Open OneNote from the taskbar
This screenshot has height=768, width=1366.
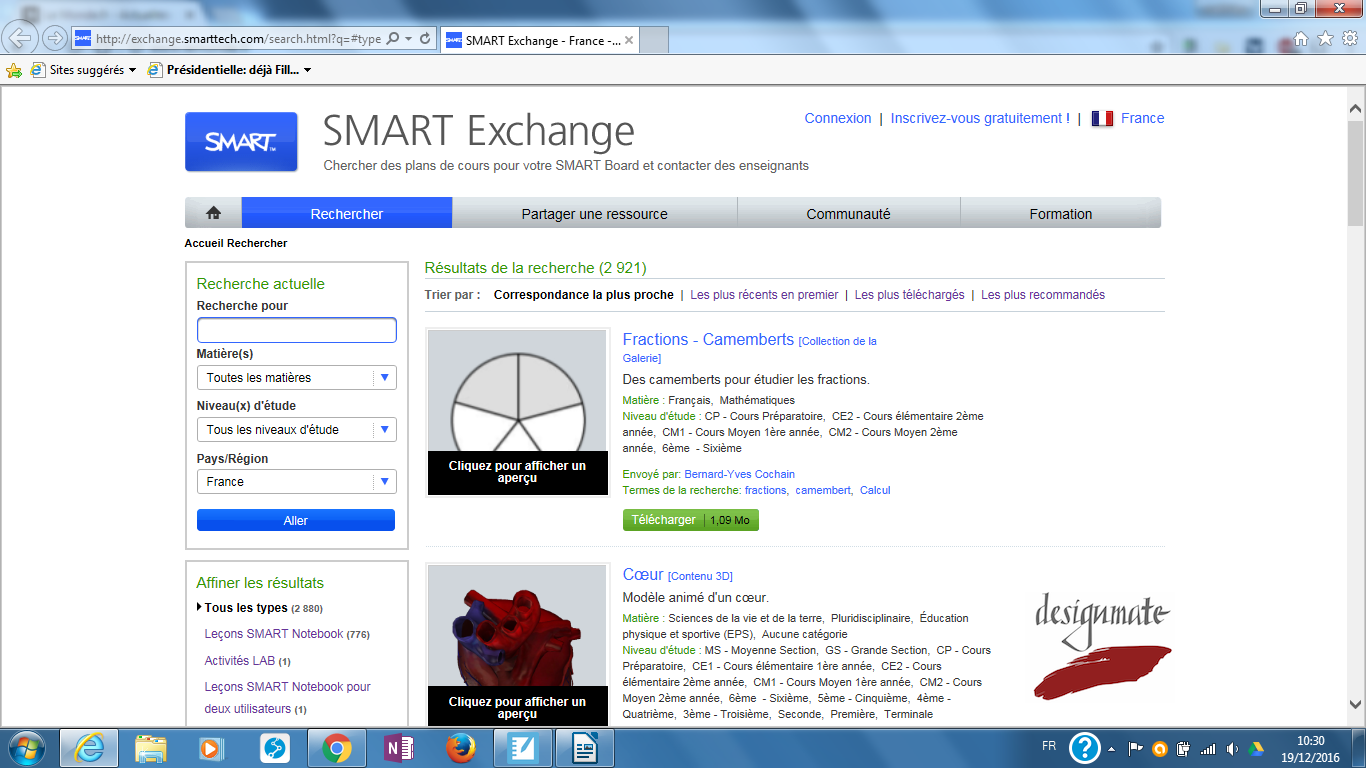398,747
